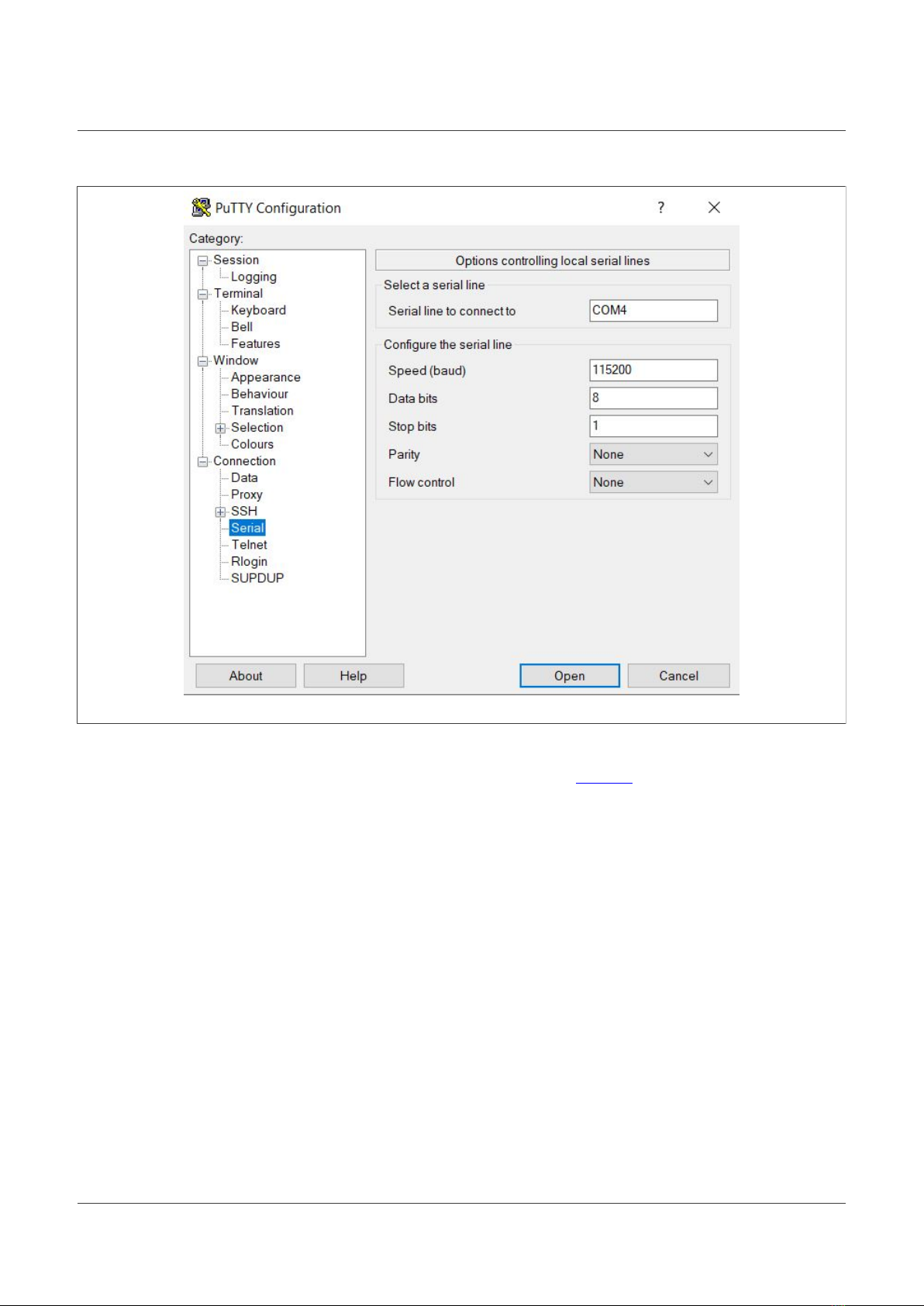Collapse the Session tree node

pos(203,260)
